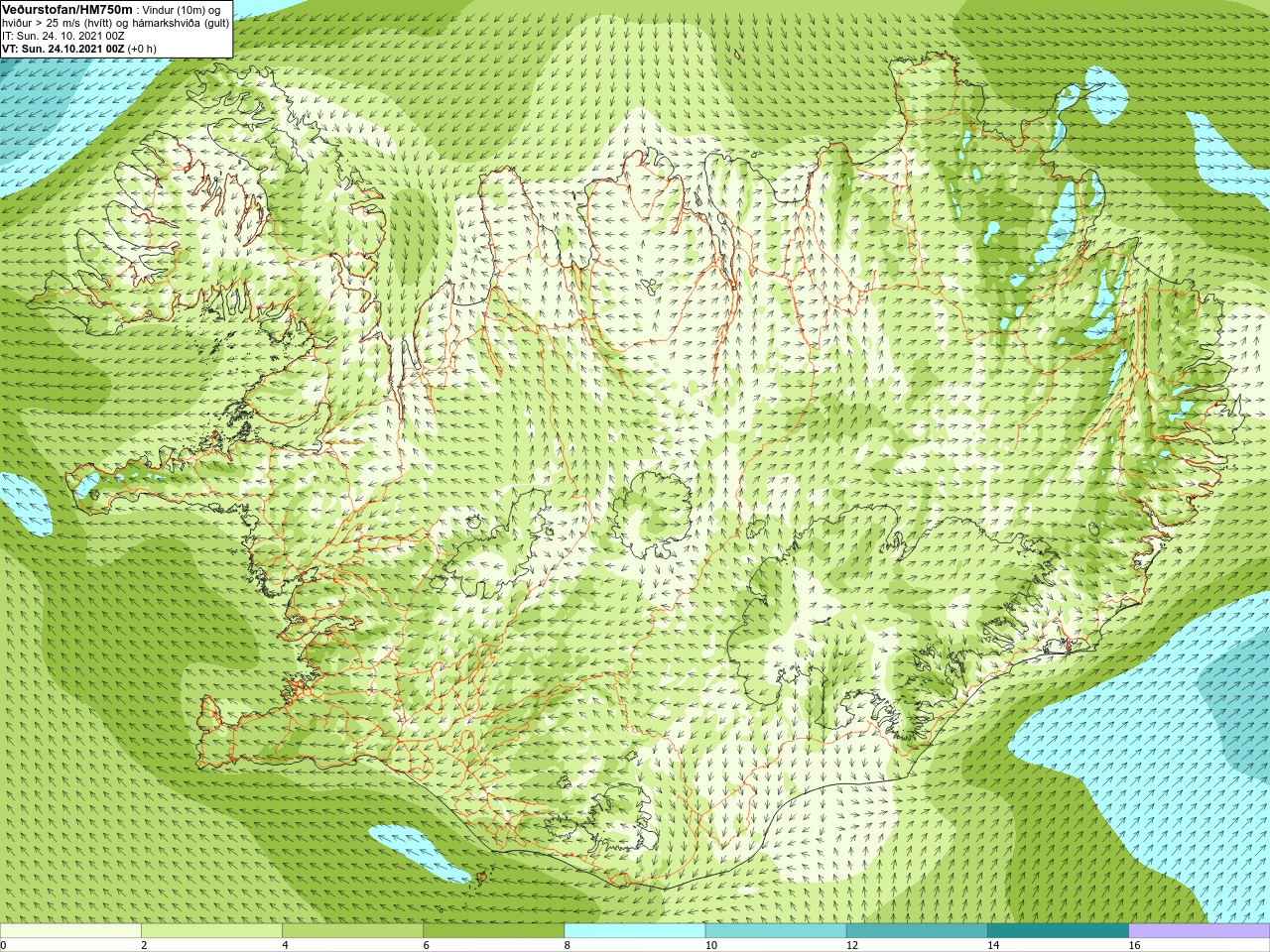Click the dark green 6–8 m/s legend swatch
The image size is (1270, 952).
pyautogui.click(x=494, y=931)
